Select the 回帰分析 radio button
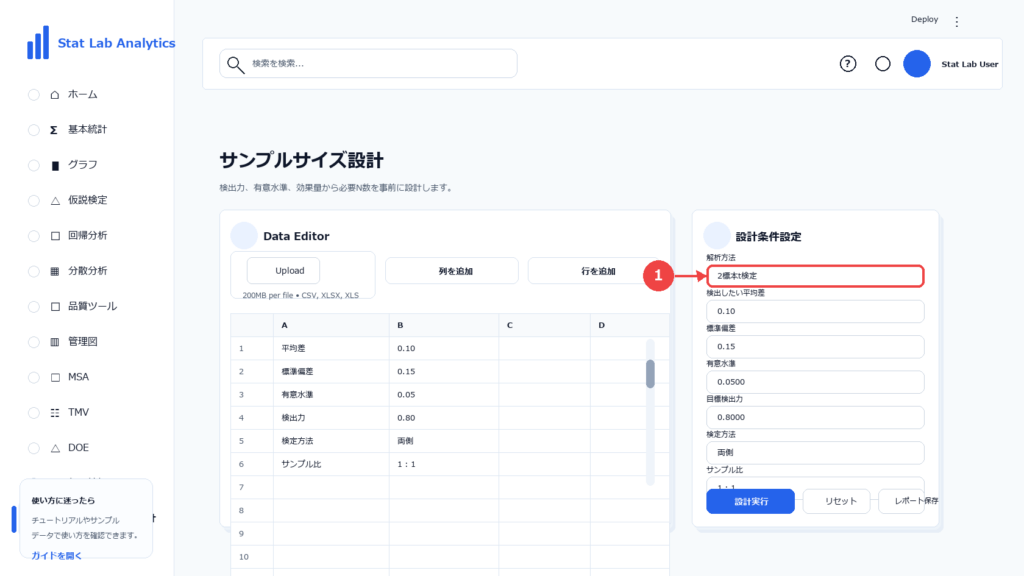The height and width of the screenshot is (576, 1024). click(x=34, y=236)
